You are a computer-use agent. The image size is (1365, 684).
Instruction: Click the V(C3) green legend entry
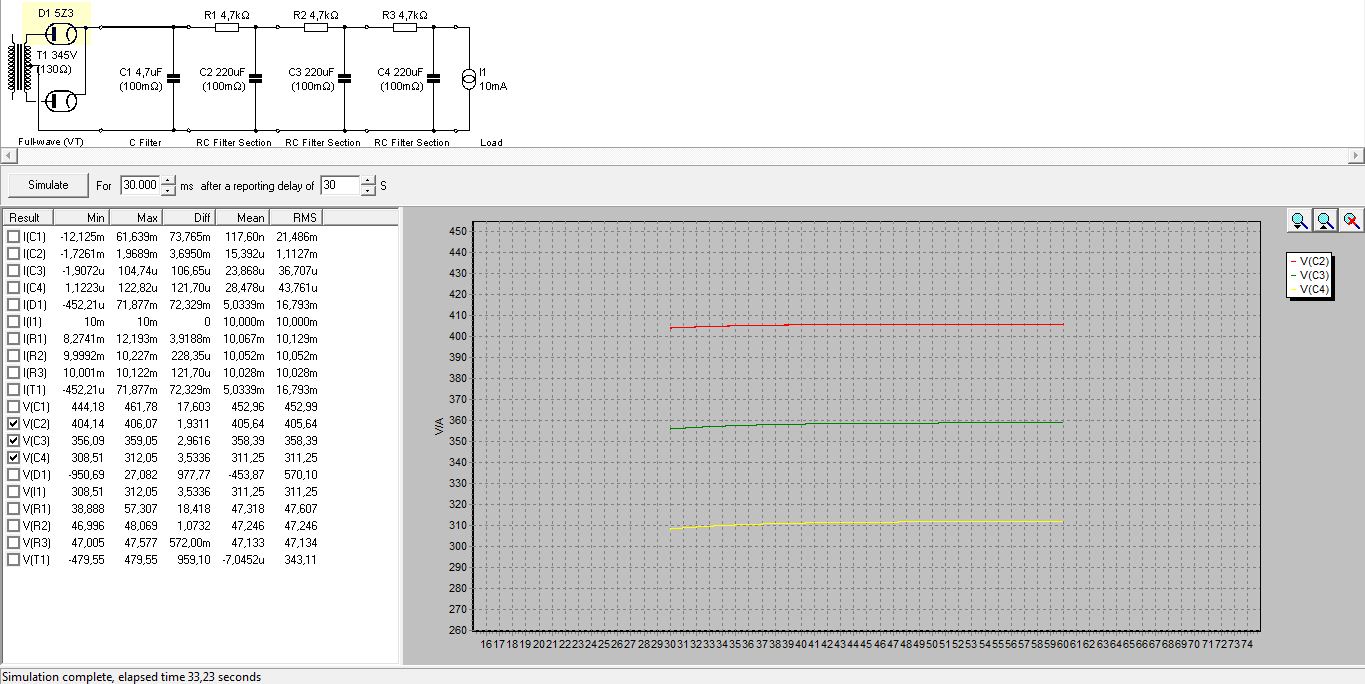tap(1309, 274)
